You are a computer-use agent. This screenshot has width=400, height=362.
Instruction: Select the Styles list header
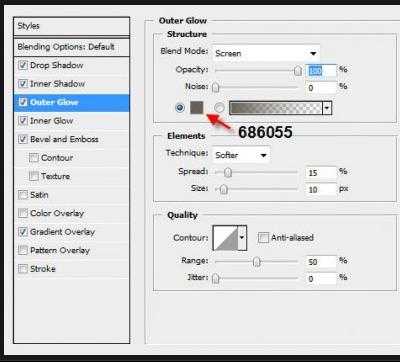point(72,26)
